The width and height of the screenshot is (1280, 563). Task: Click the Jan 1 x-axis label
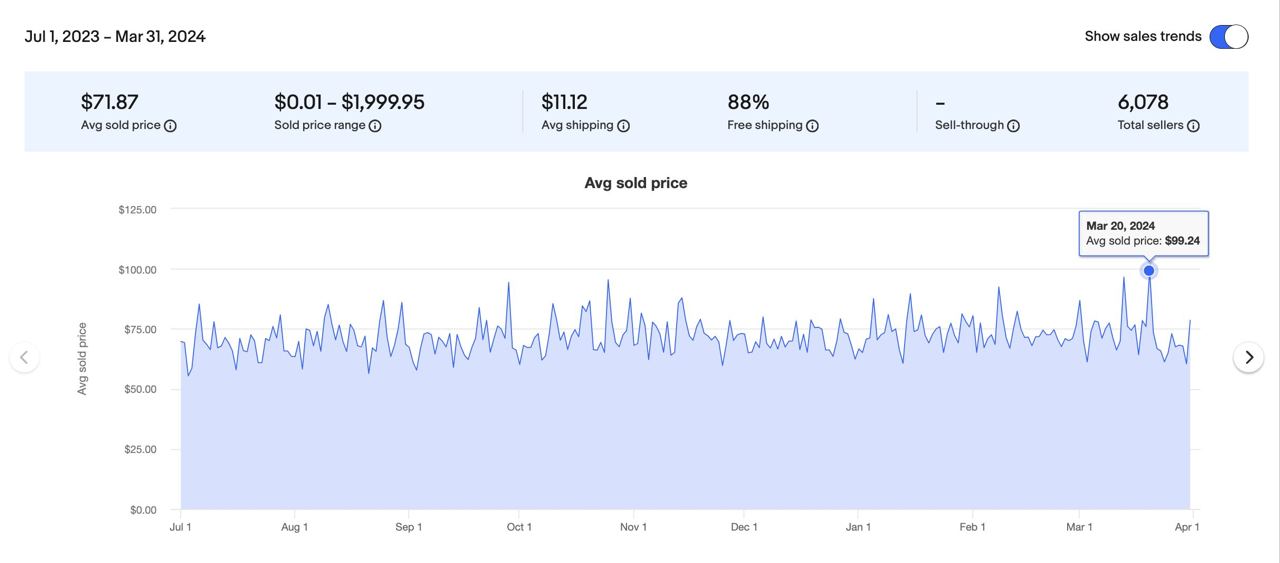858,527
